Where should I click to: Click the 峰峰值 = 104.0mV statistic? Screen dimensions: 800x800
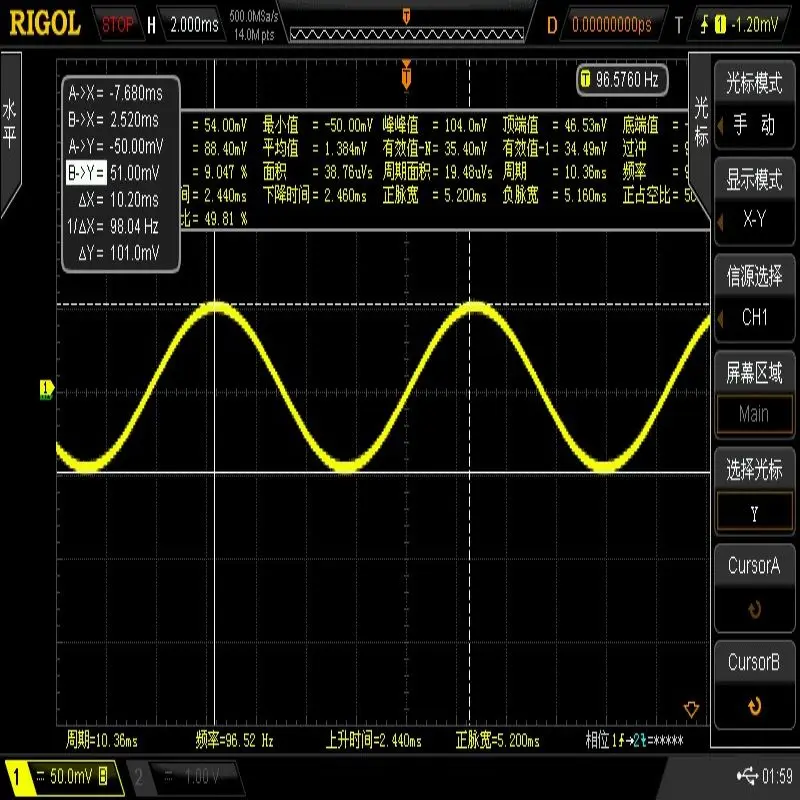pos(435,125)
